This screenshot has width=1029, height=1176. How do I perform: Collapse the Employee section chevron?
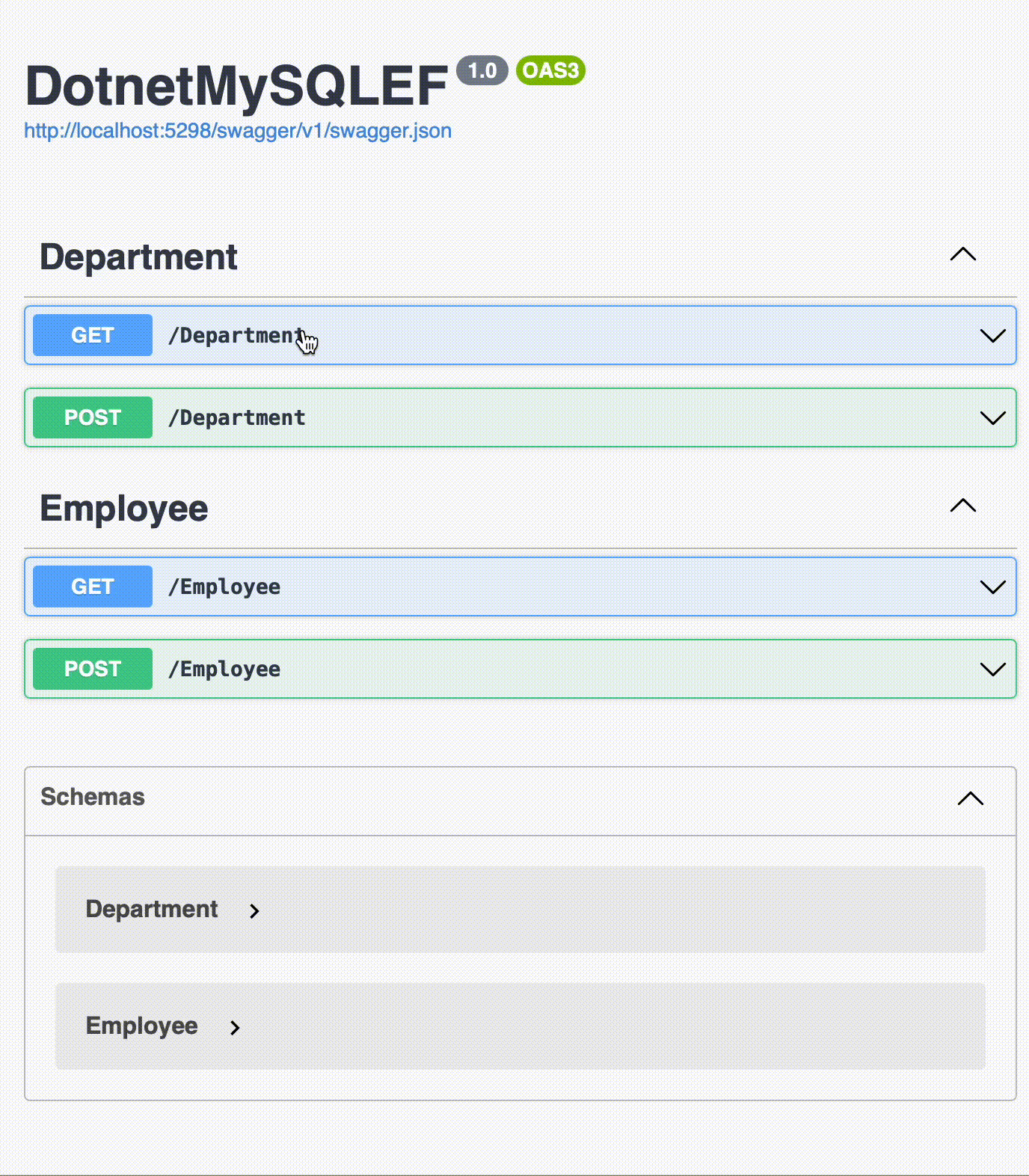point(962,506)
